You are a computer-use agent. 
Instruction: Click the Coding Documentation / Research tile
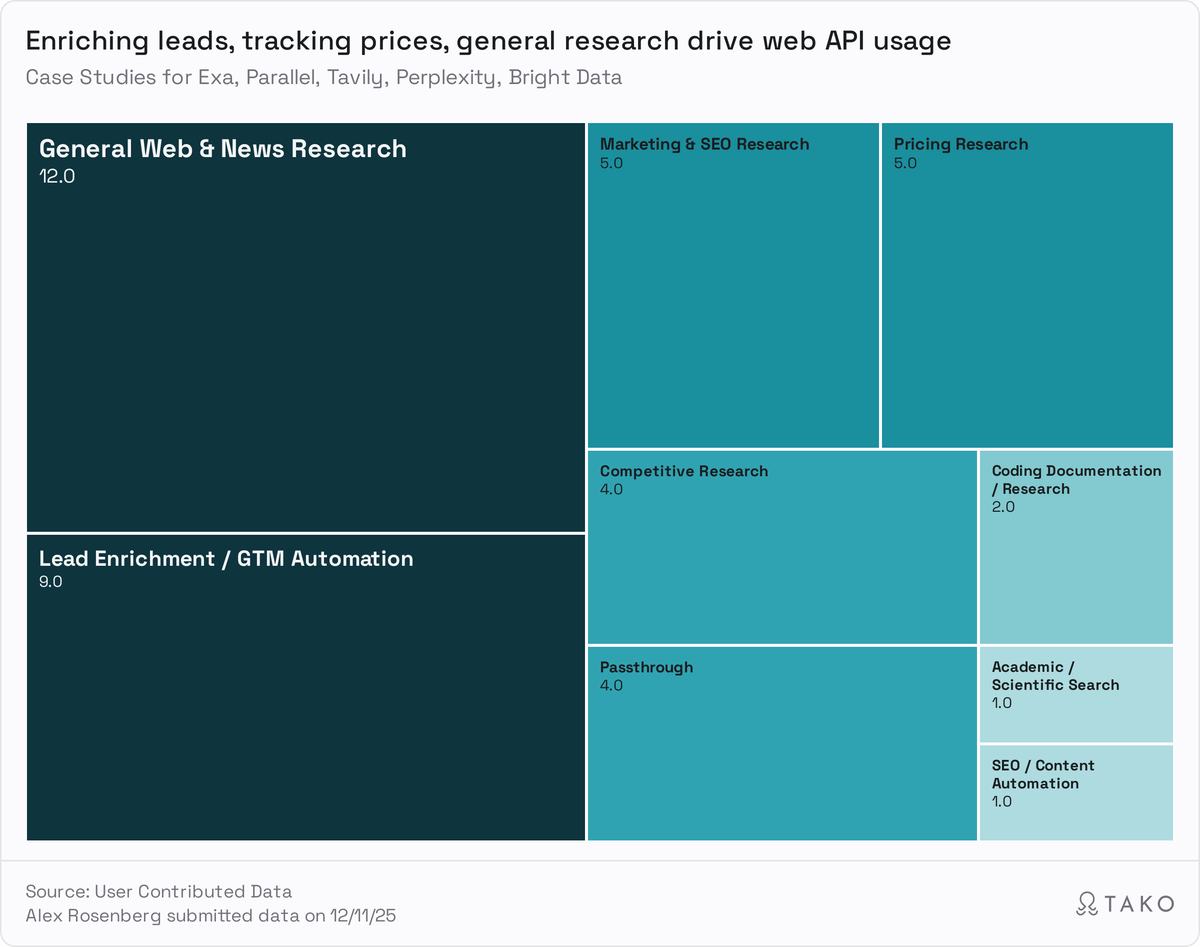(1076, 547)
